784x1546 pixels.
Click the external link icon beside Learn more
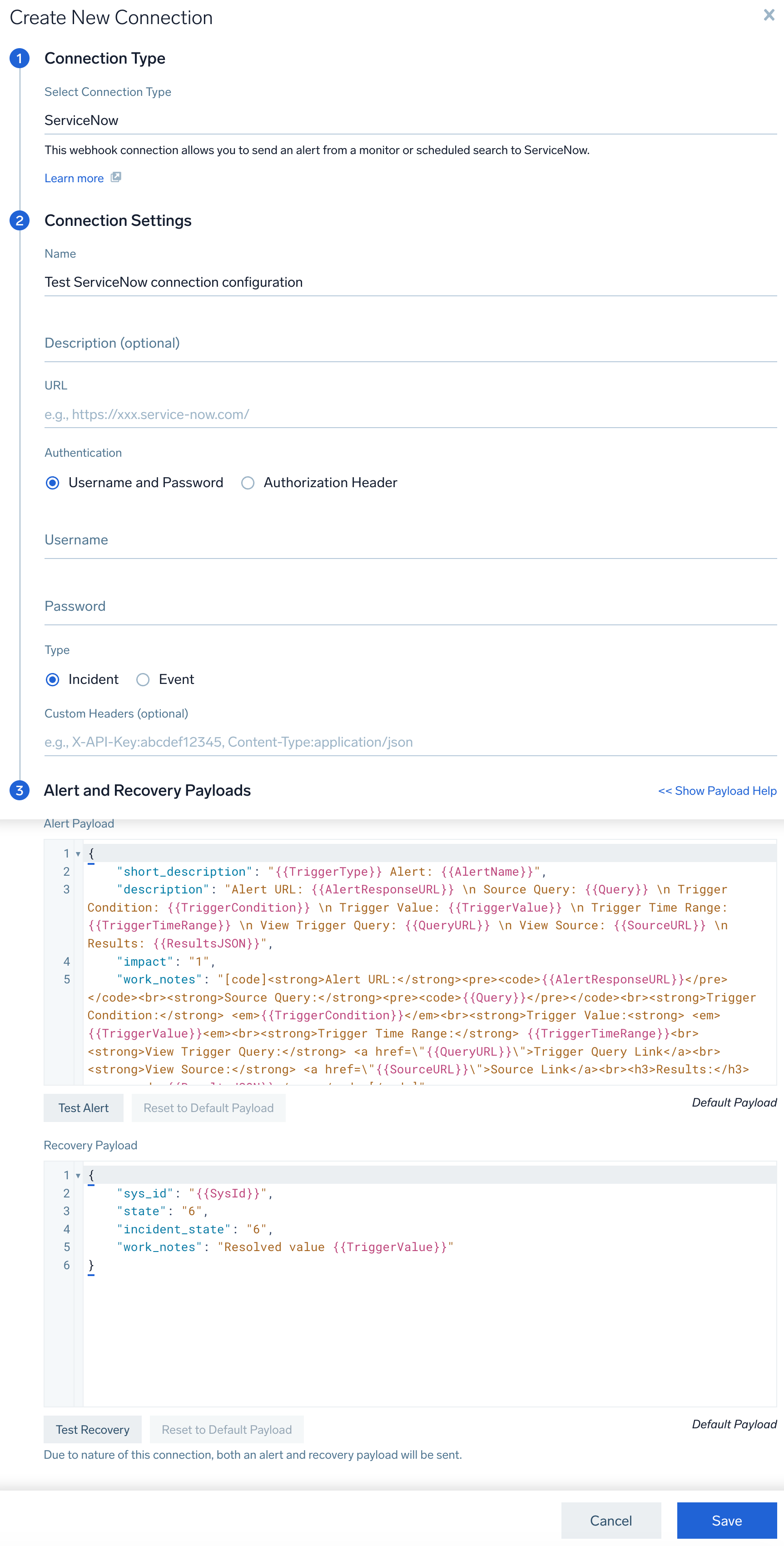click(x=116, y=177)
